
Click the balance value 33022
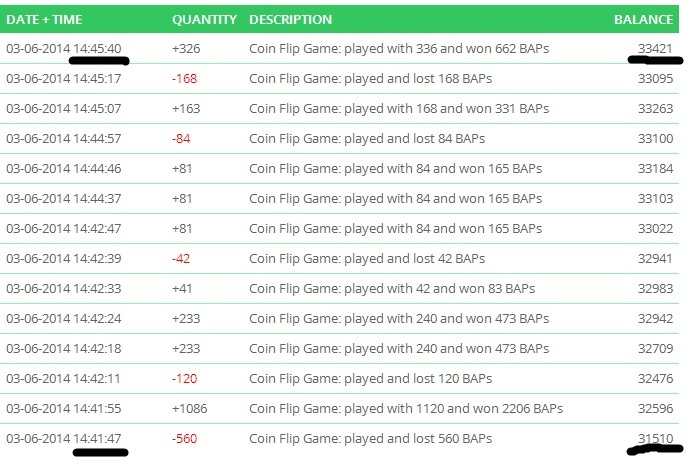point(654,228)
